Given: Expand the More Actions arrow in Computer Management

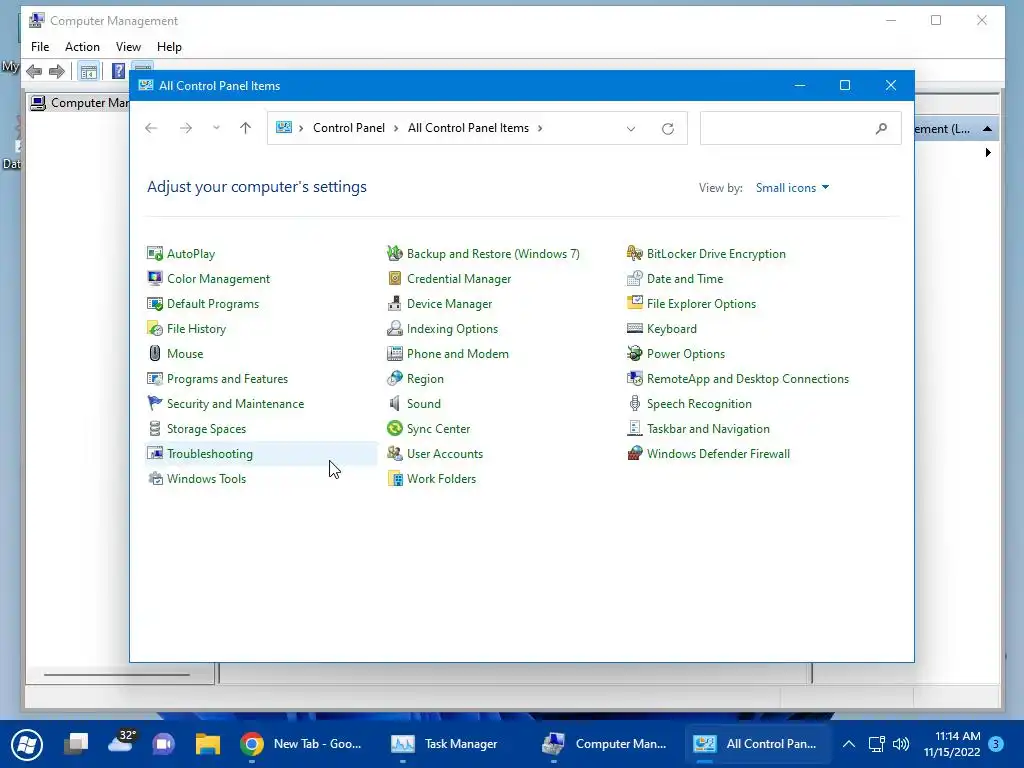Looking at the screenshot, I should [x=987, y=152].
